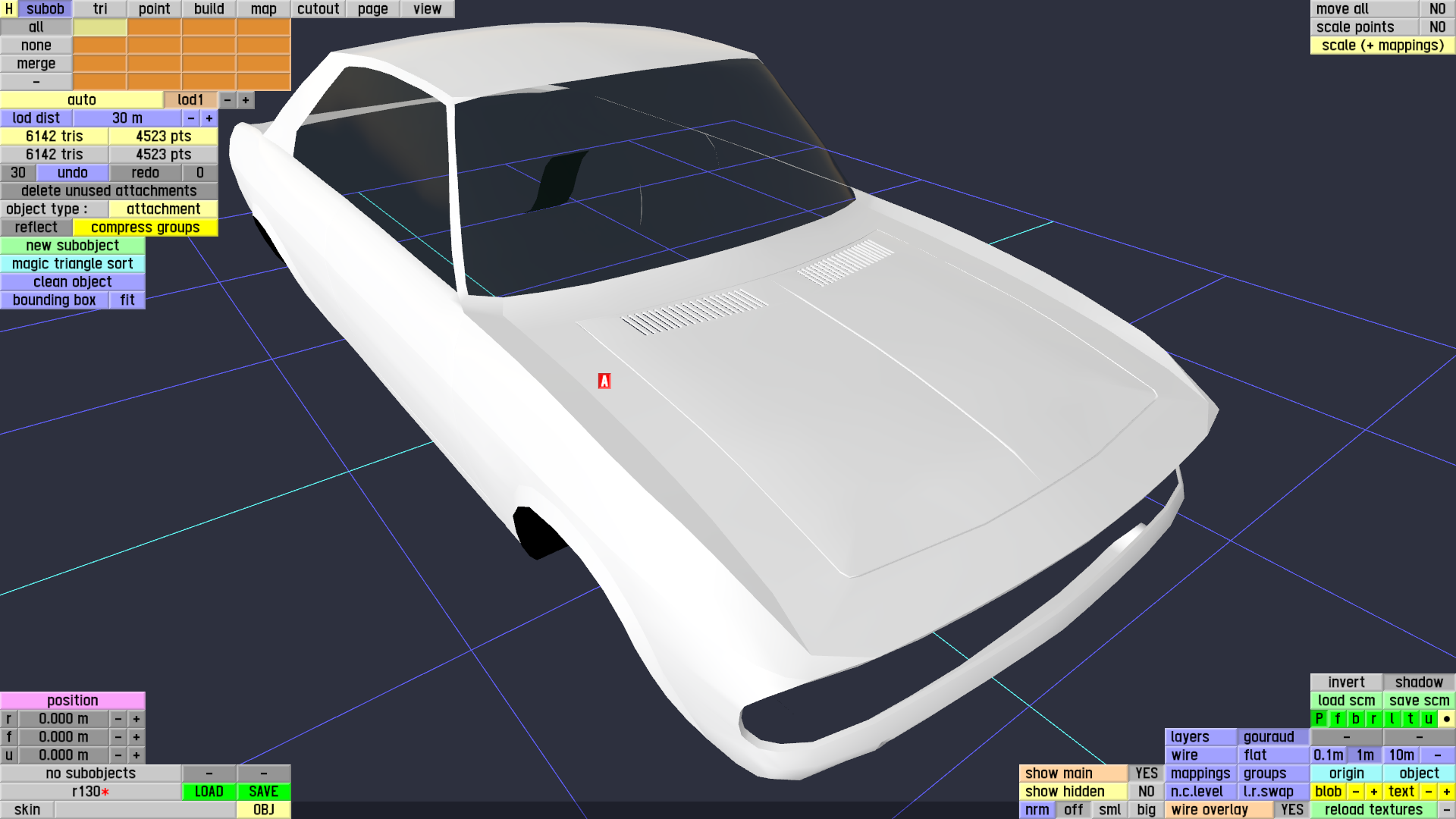Click the red 'A' attachment marker on car

point(604,381)
